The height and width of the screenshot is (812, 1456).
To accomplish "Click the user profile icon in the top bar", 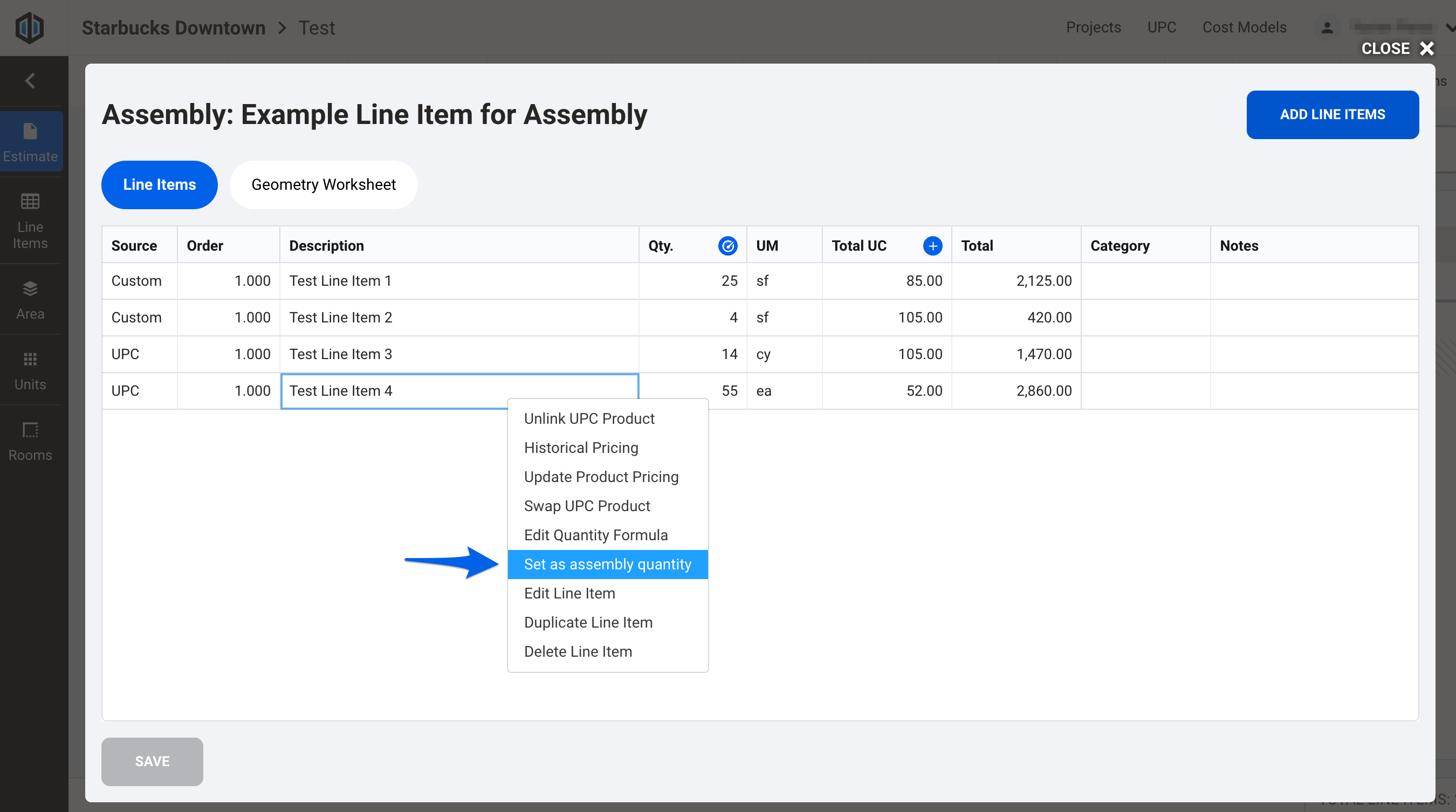I will click(1327, 27).
